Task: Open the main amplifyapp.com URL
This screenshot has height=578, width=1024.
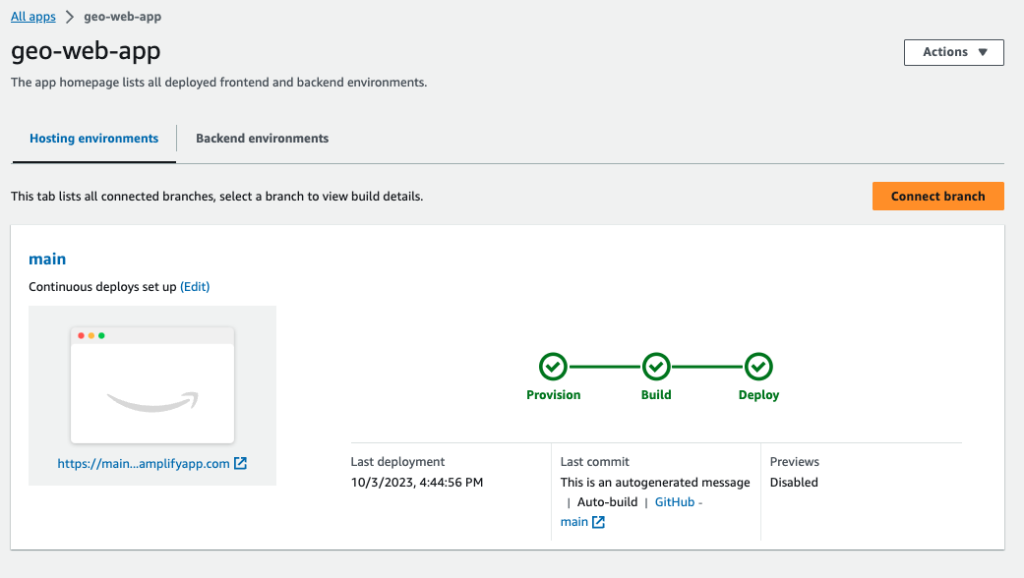Action: (143, 464)
